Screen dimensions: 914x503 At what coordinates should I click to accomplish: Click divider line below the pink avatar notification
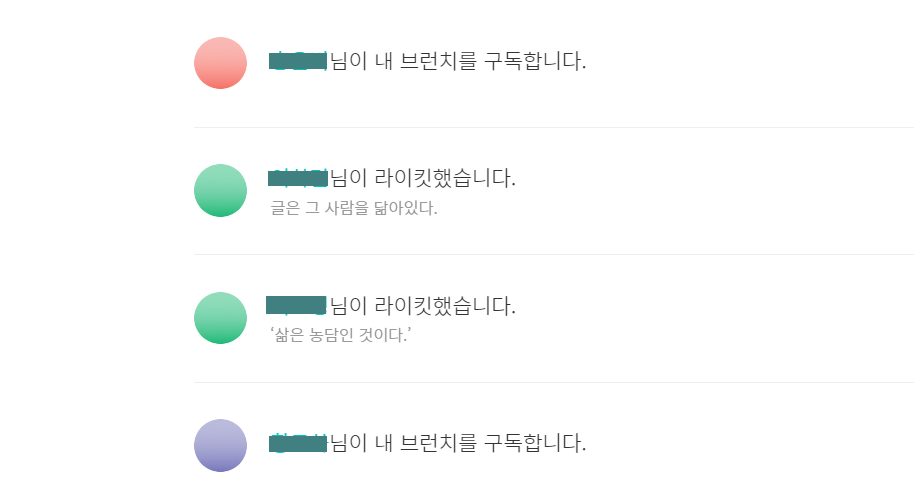click(550, 127)
